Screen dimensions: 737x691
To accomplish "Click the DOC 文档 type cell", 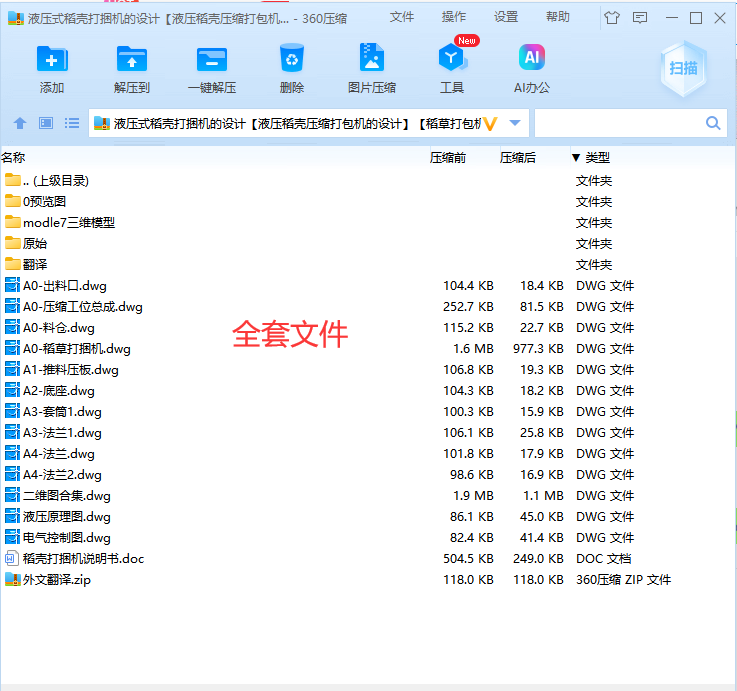I will click(604, 558).
